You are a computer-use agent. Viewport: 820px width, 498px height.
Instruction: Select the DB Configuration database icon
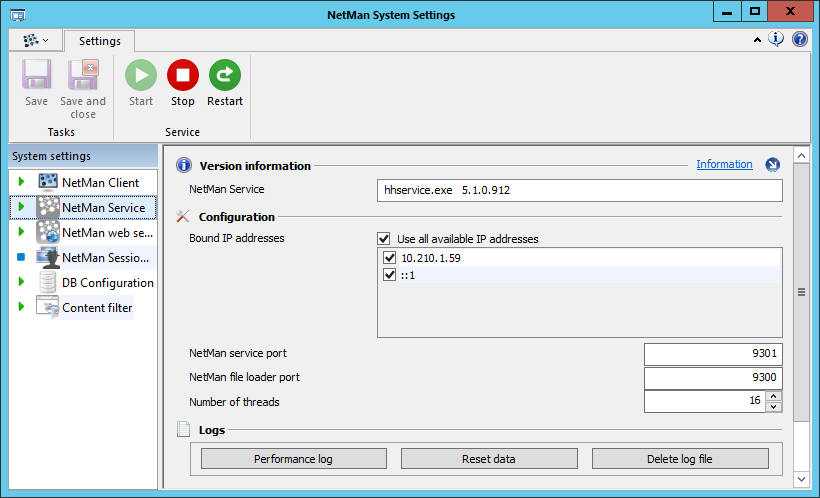pyautogui.click(x=48, y=283)
